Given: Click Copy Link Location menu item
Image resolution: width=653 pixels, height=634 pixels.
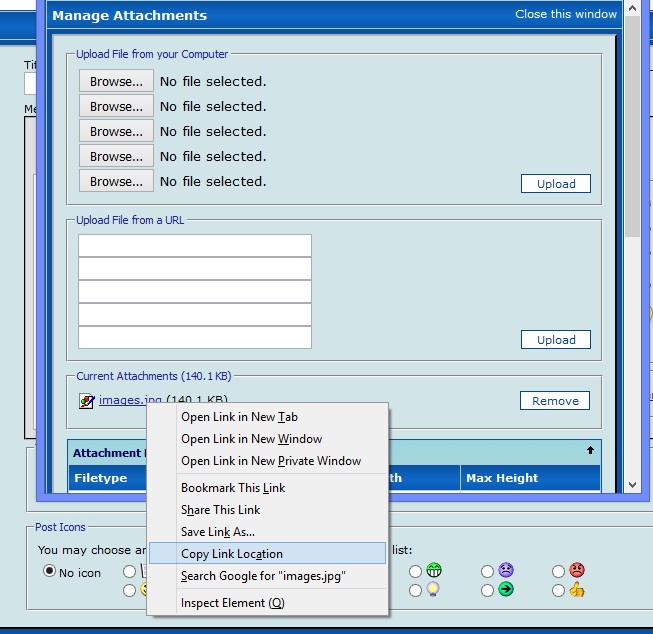Looking at the screenshot, I should pos(267,553).
